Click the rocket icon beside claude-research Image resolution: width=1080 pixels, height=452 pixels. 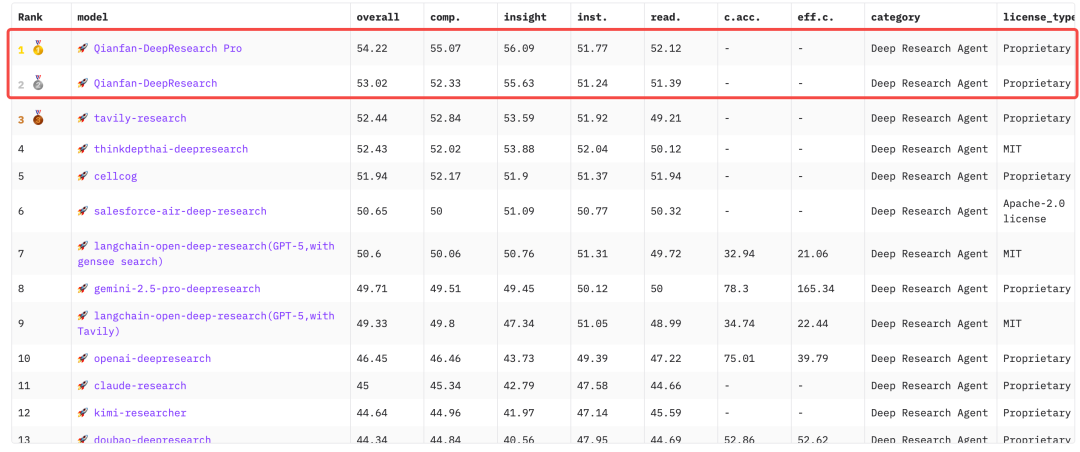[x=83, y=386]
